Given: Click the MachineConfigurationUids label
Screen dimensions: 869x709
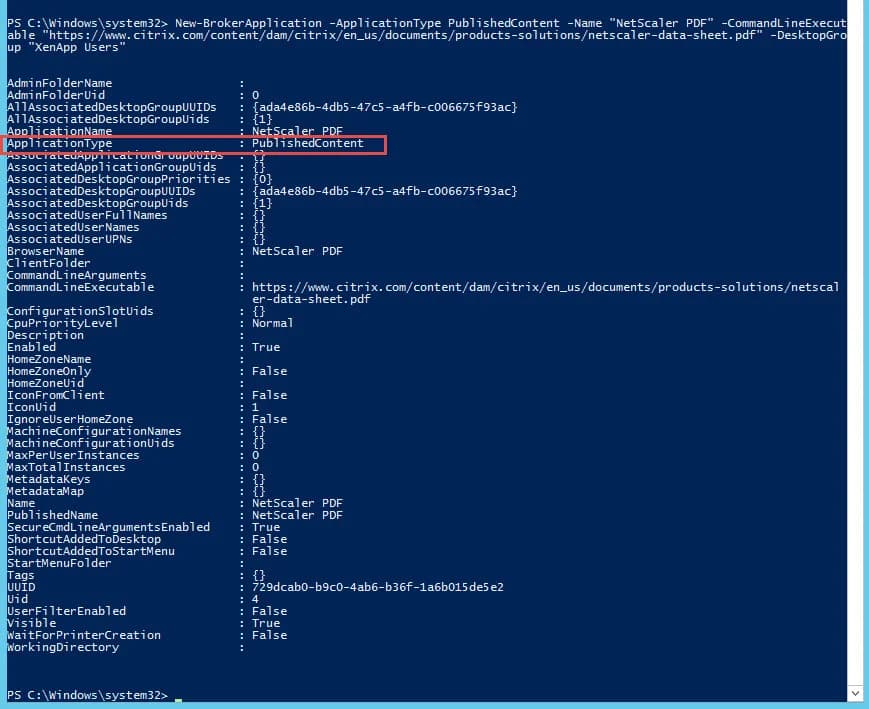Looking at the screenshot, I should tap(90, 443).
